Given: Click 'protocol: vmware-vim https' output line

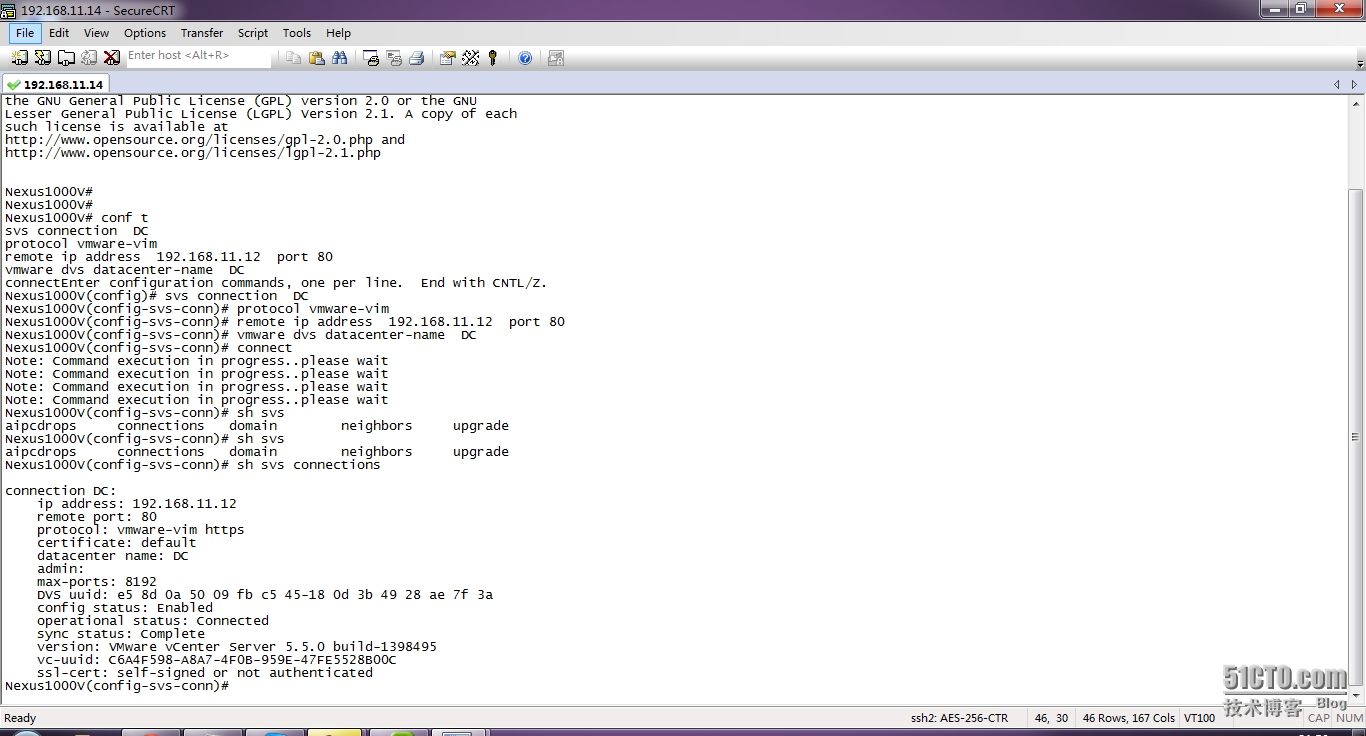Looking at the screenshot, I should click(141, 530).
